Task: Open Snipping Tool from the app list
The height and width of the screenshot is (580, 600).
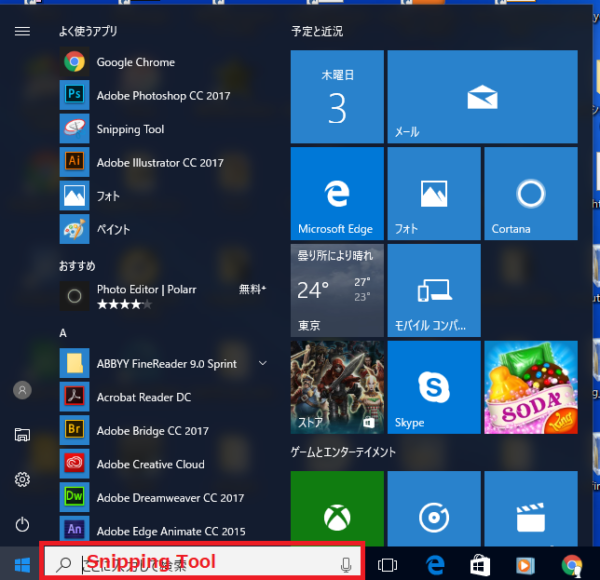Action: click(163, 129)
